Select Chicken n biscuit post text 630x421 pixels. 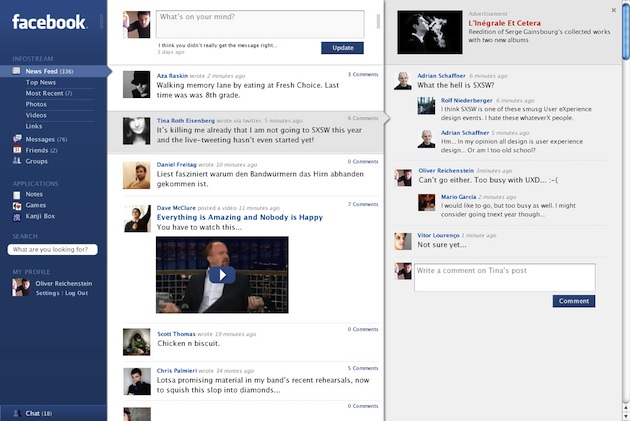(x=188, y=343)
